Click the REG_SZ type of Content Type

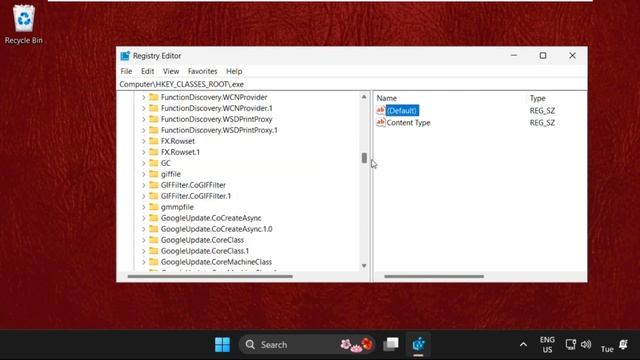(x=542, y=123)
